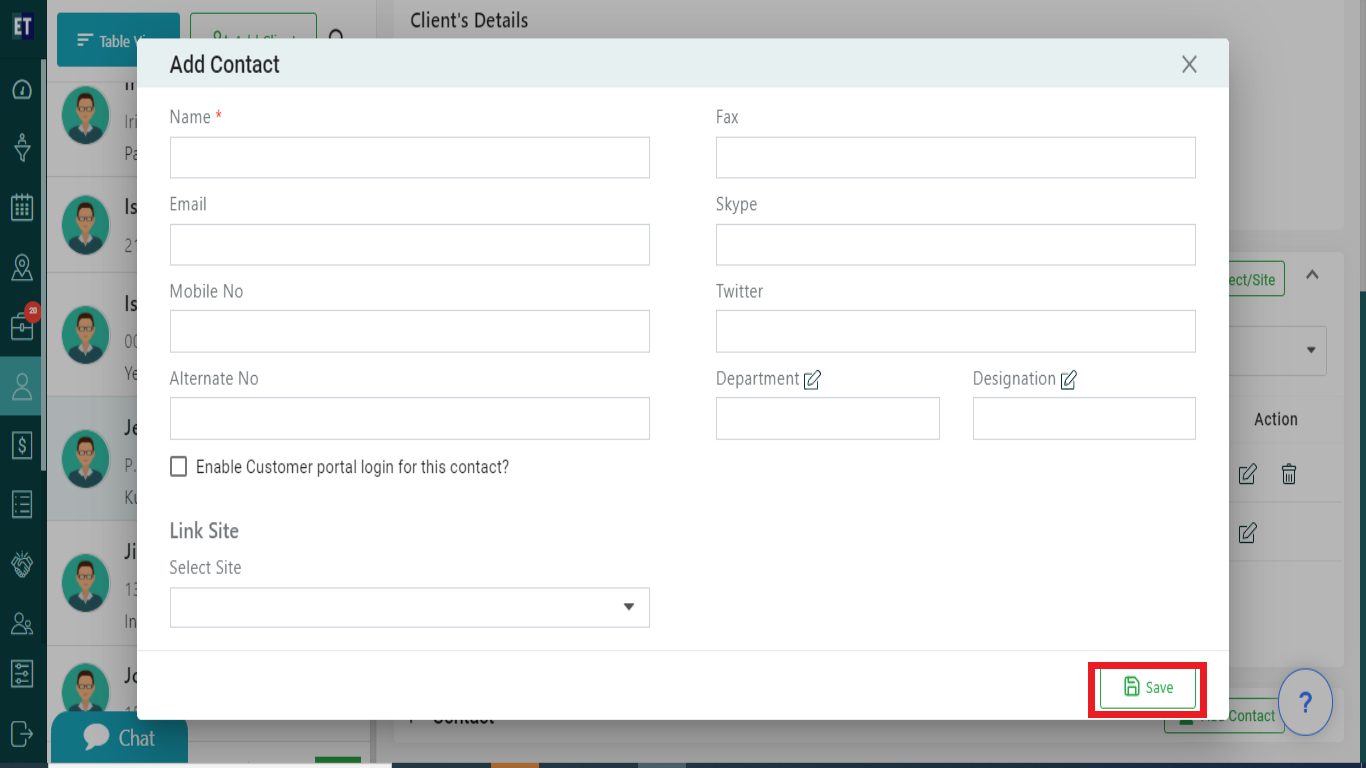Click the Alternate No input field
This screenshot has height=768, width=1366.
tap(410, 418)
